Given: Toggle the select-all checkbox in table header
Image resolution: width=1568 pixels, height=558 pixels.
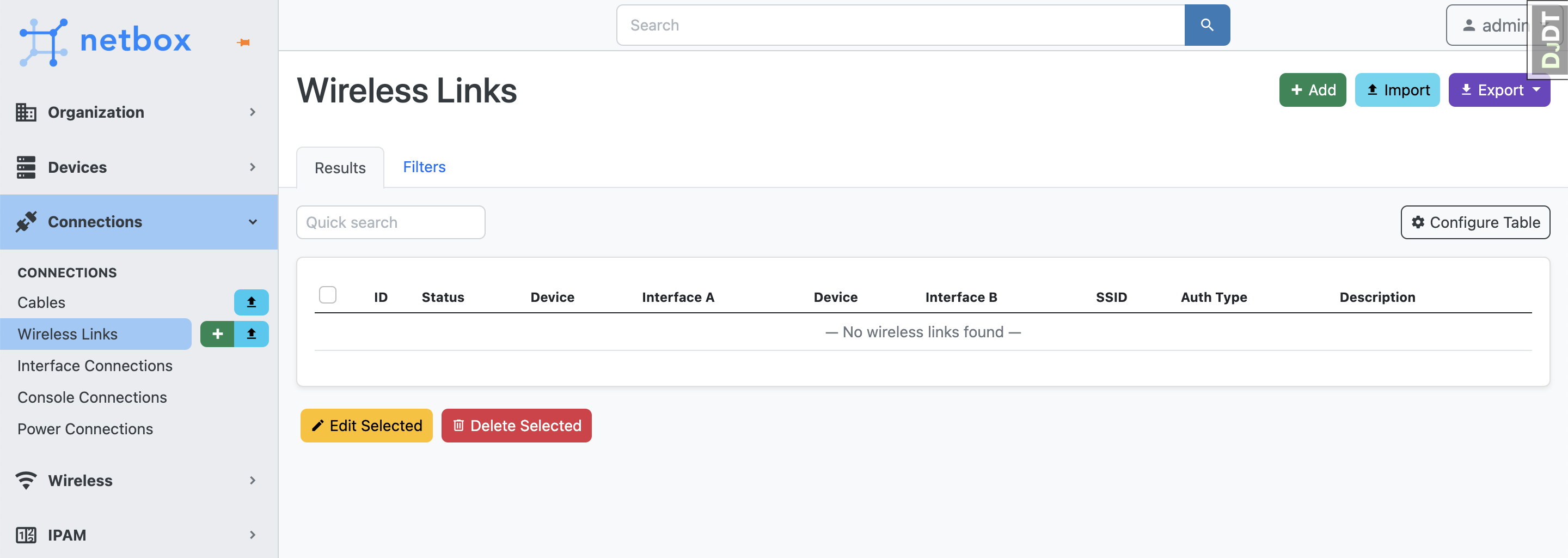Looking at the screenshot, I should pos(327,294).
